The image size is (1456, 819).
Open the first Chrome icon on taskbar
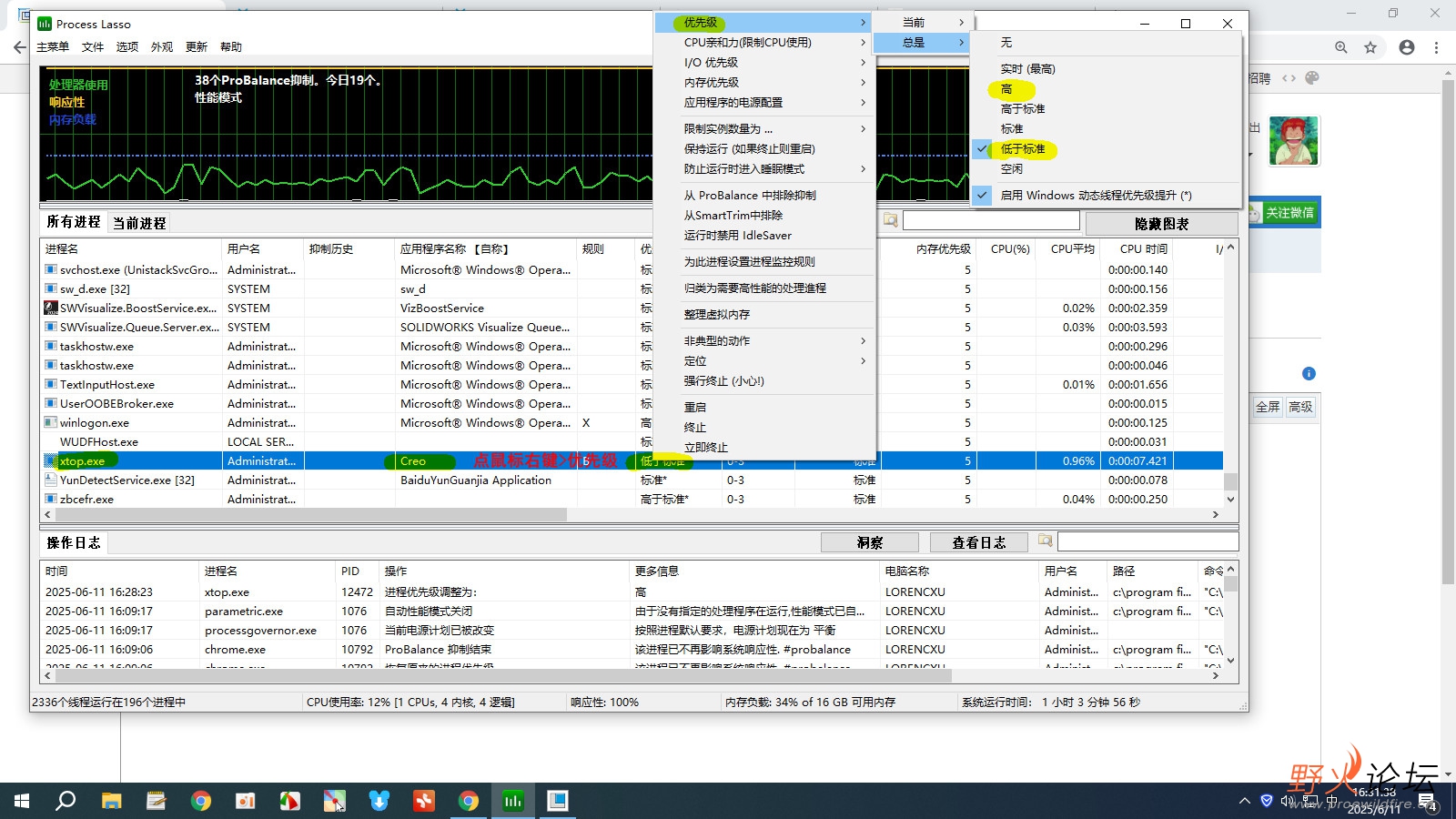[x=200, y=801]
